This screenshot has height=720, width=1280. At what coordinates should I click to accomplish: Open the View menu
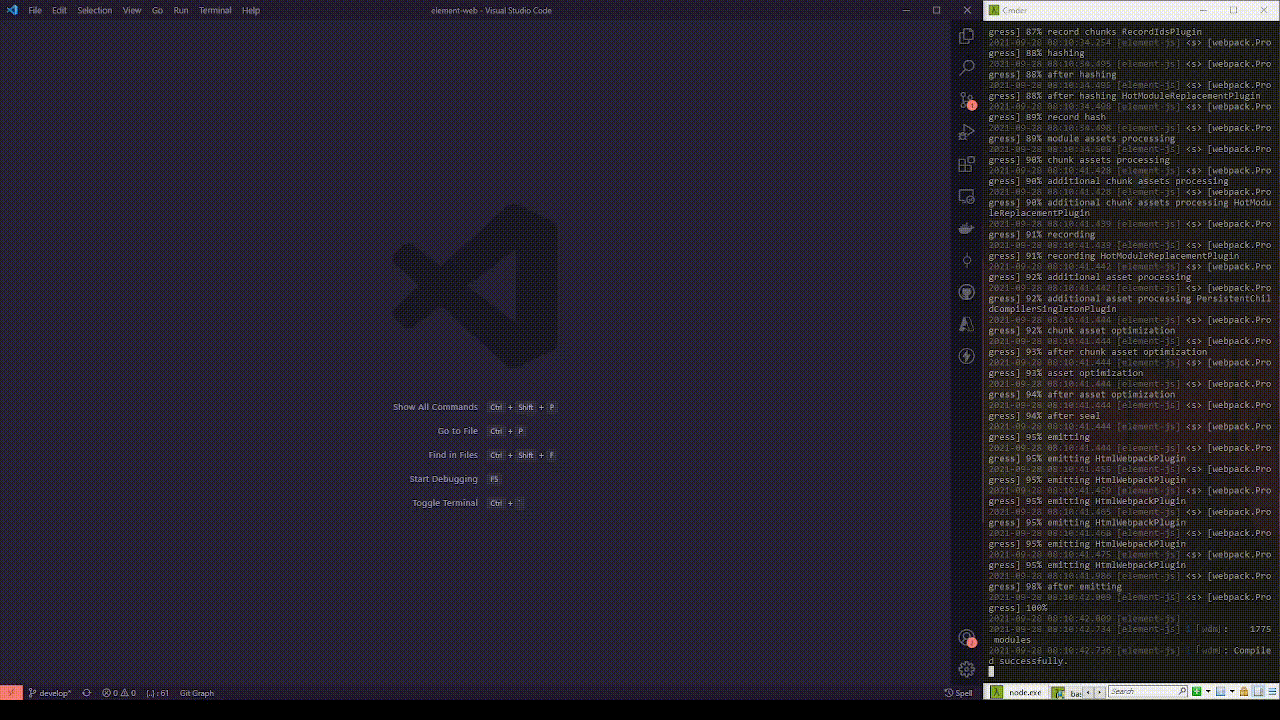point(132,10)
